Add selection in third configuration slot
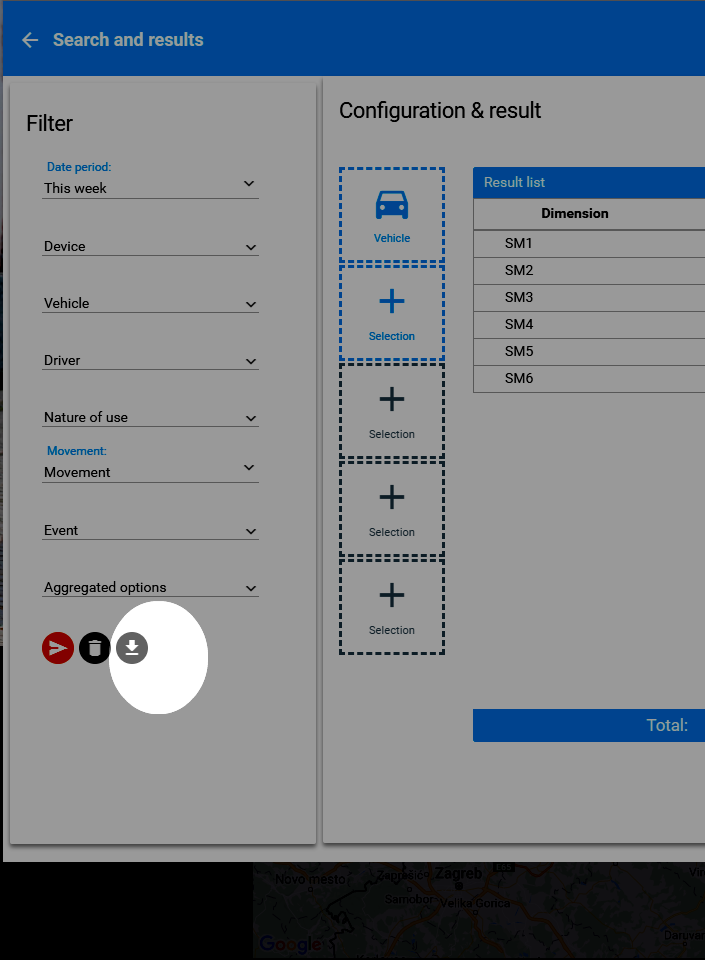Viewport: 705px width, 960px height. click(392, 411)
